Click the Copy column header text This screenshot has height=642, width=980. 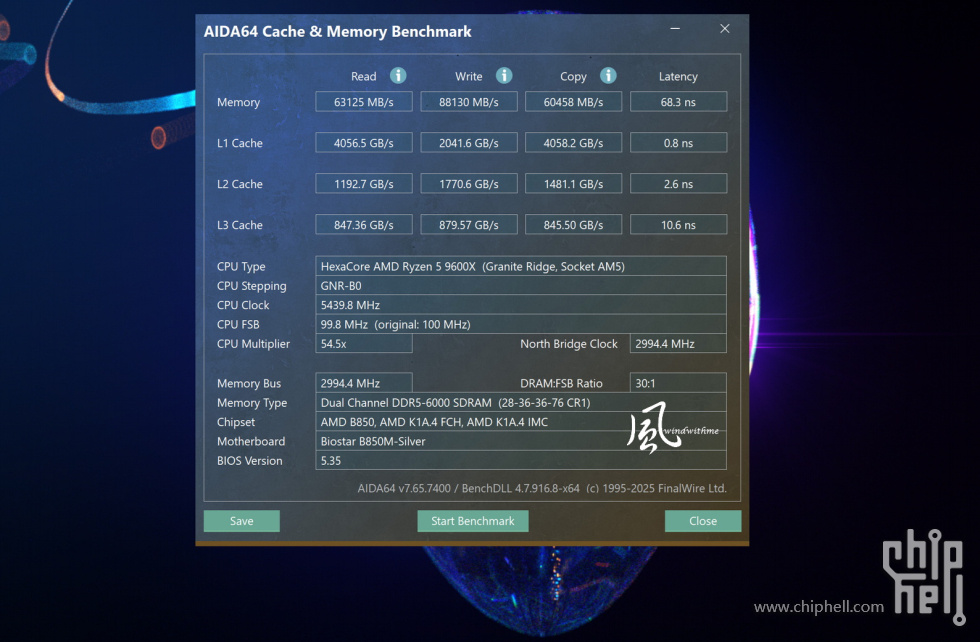573,77
